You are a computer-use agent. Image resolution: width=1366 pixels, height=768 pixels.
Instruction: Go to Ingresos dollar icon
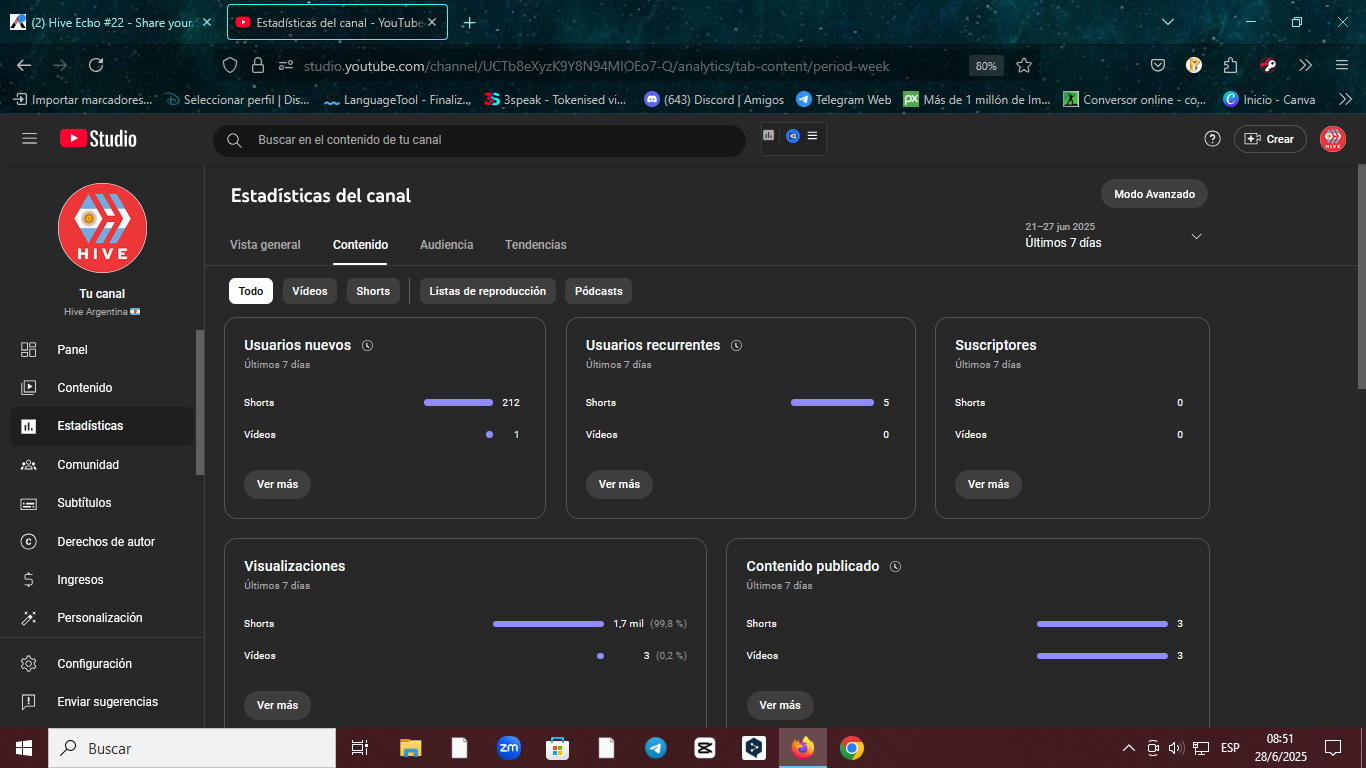pyautogui.click(x=29, y=580)
